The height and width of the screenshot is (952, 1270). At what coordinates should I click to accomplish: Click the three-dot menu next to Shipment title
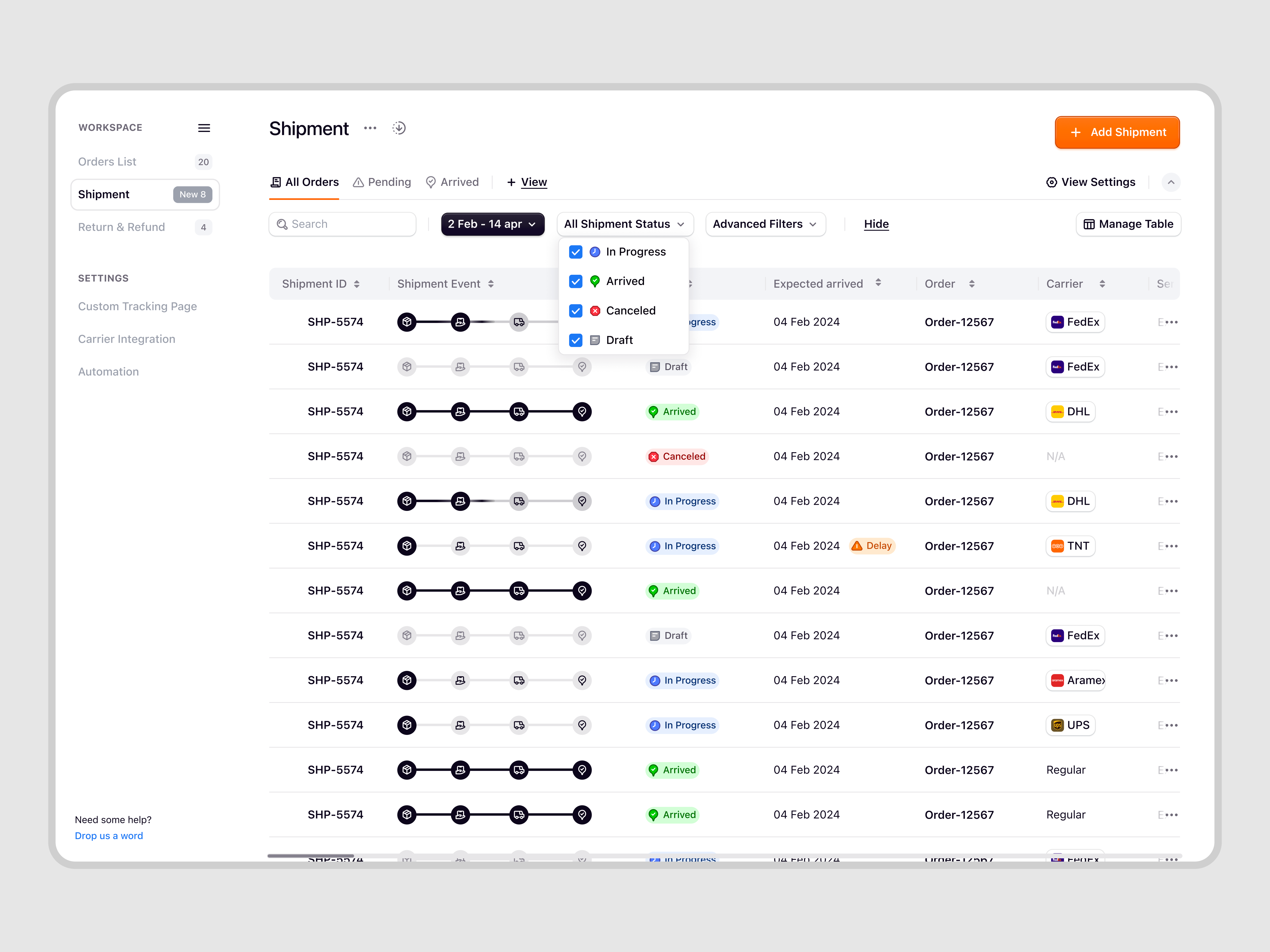click(370, 128)
